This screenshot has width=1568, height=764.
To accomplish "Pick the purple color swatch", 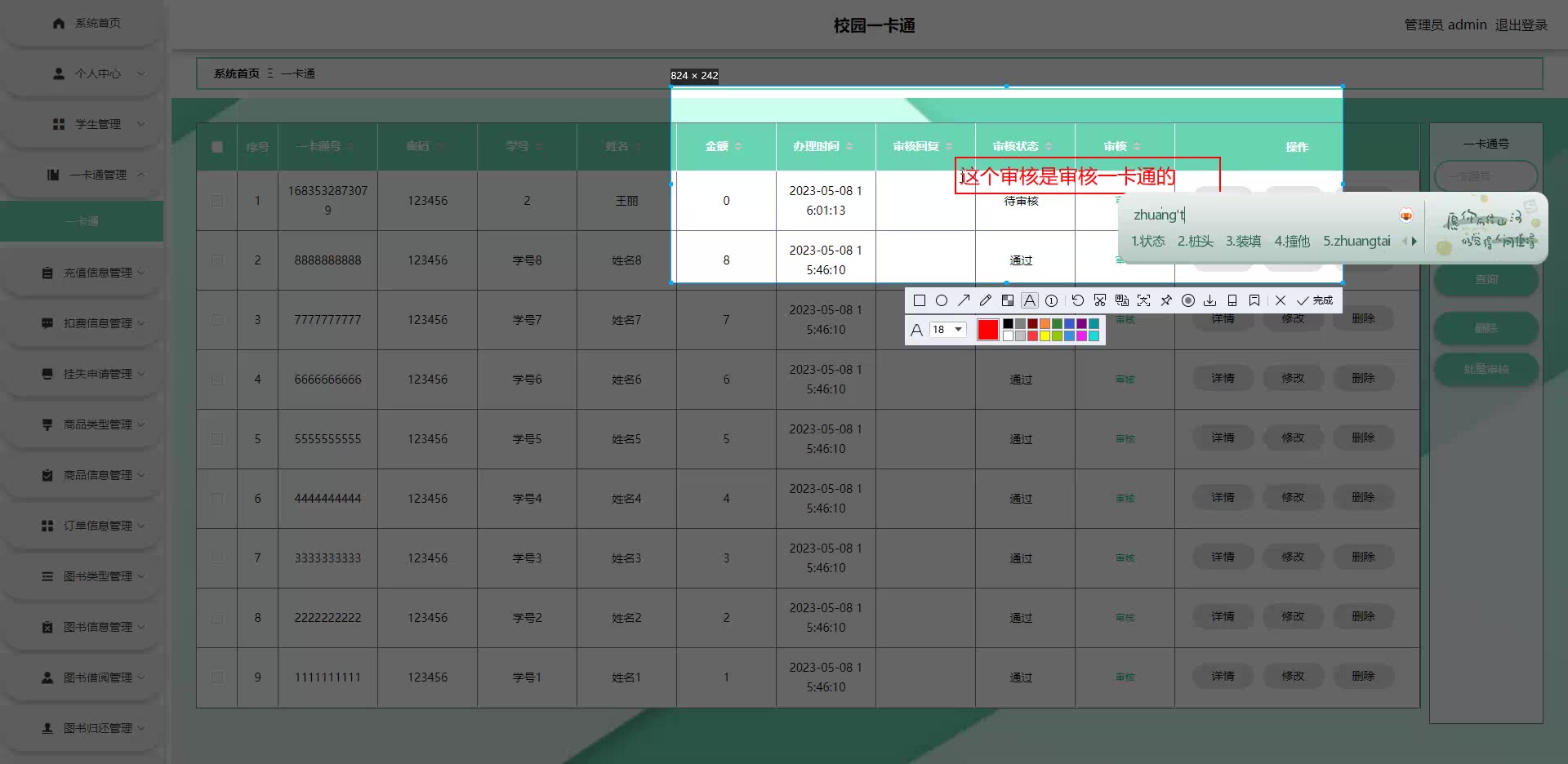I will (1081, 324).
